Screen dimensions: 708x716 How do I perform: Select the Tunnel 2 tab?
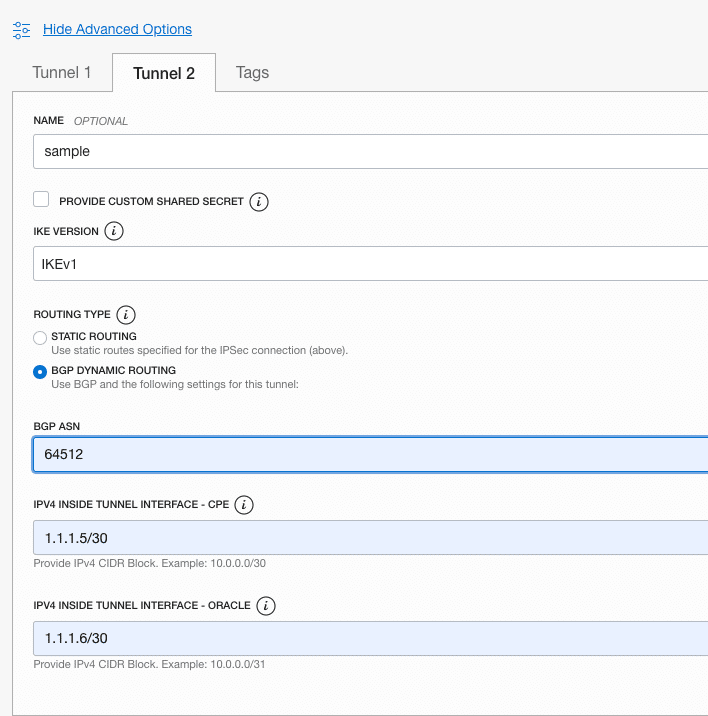(x=164, y=73)
